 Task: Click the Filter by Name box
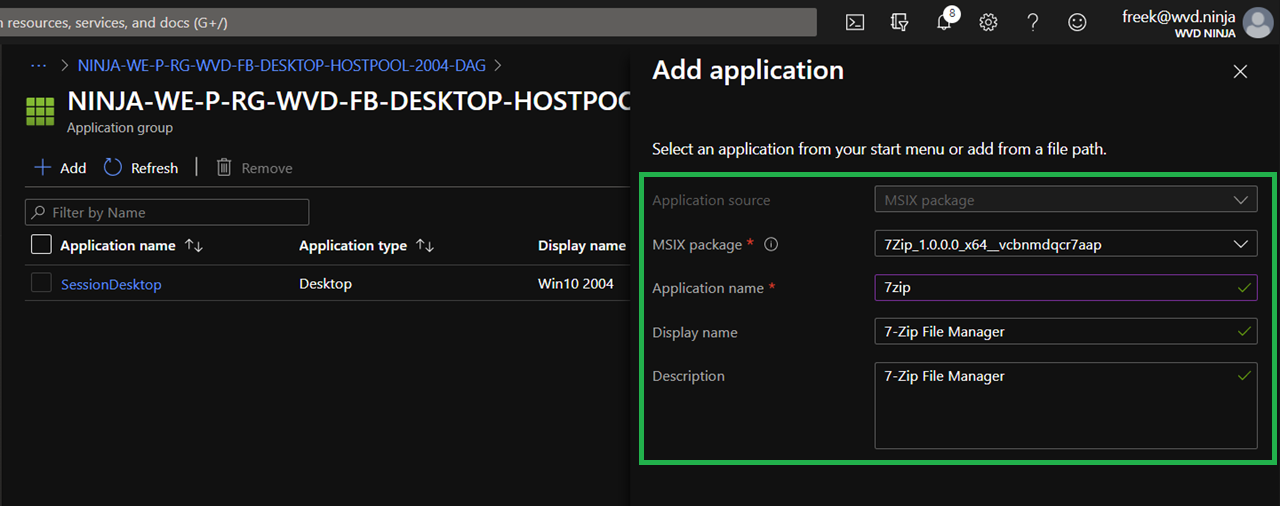(x=167, y=212)
